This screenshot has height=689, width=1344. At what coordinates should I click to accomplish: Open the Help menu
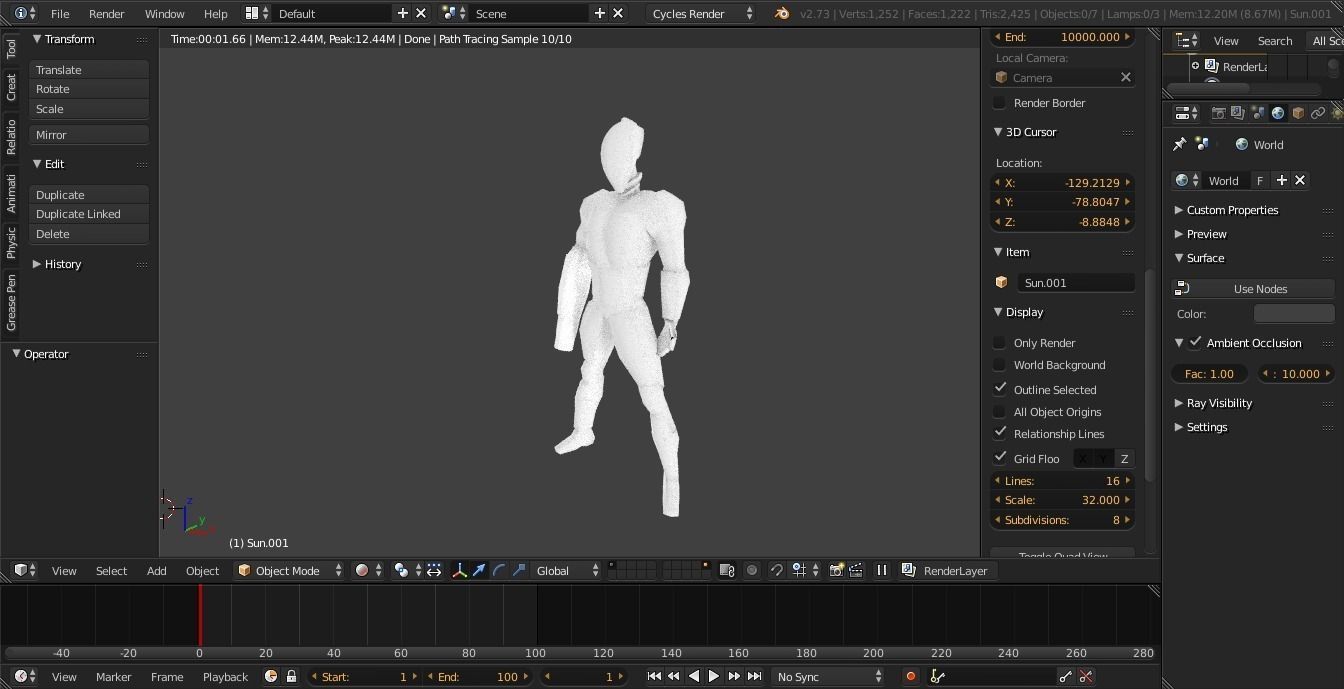tap(215, 13)
